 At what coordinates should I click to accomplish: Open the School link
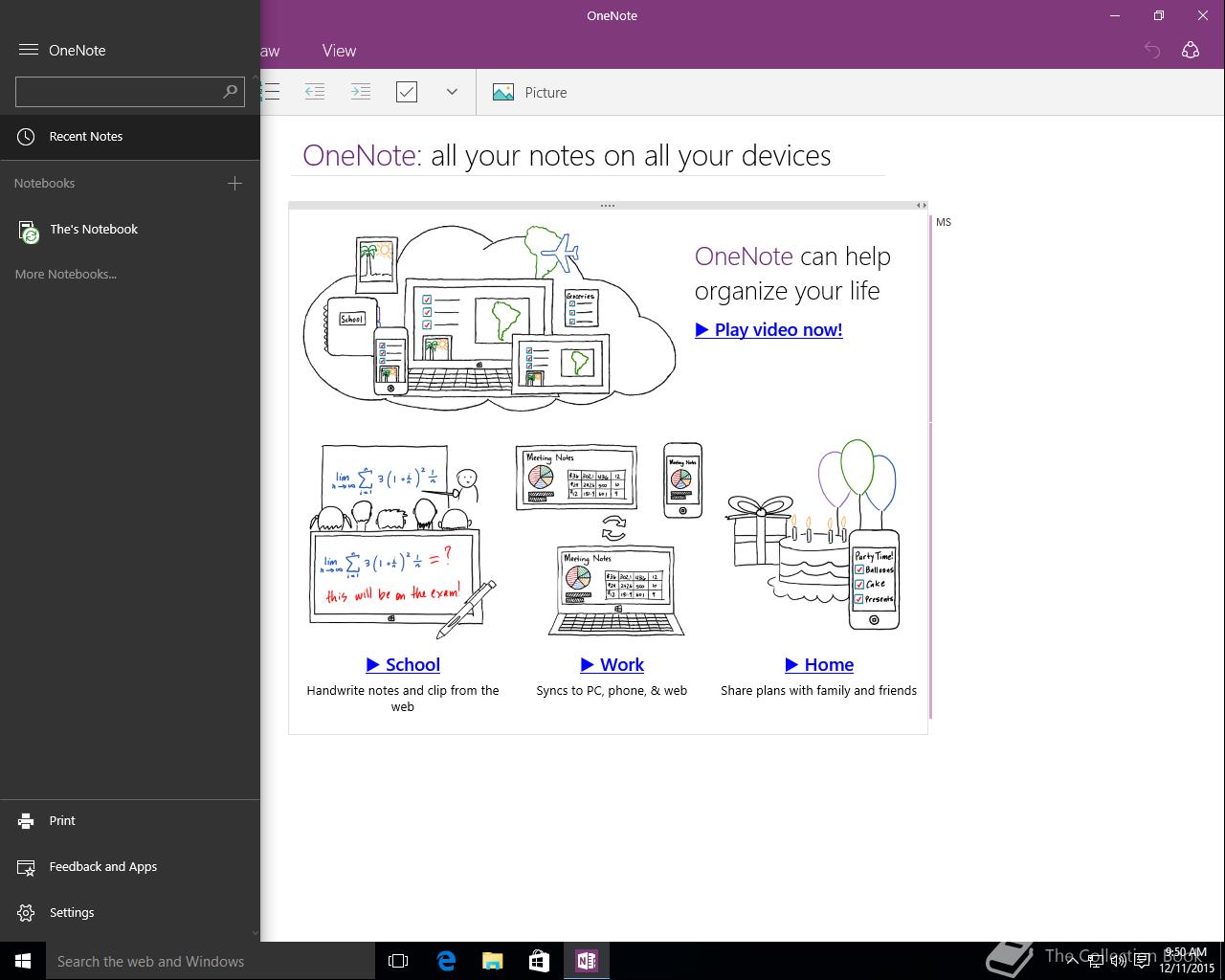pos(403,664)
